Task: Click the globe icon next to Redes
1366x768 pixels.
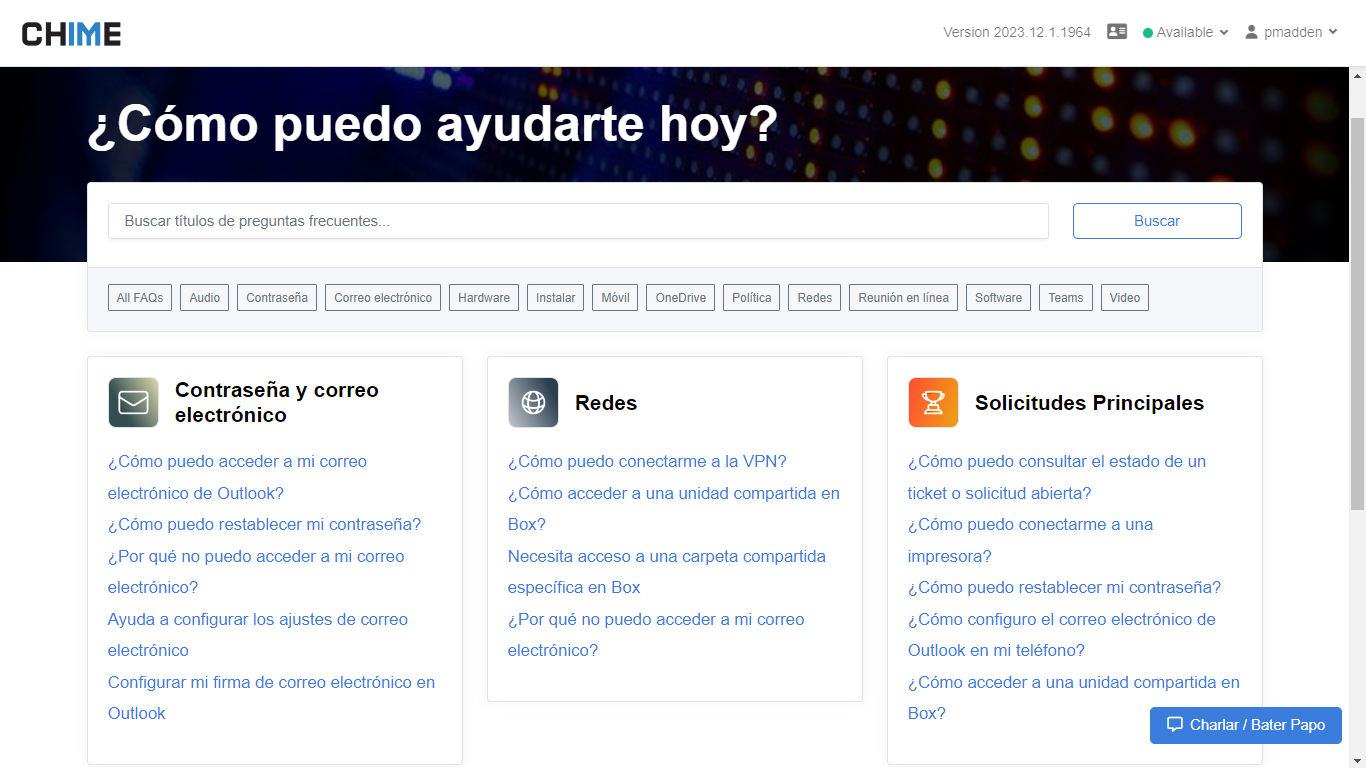Action: tap(533, 402)
